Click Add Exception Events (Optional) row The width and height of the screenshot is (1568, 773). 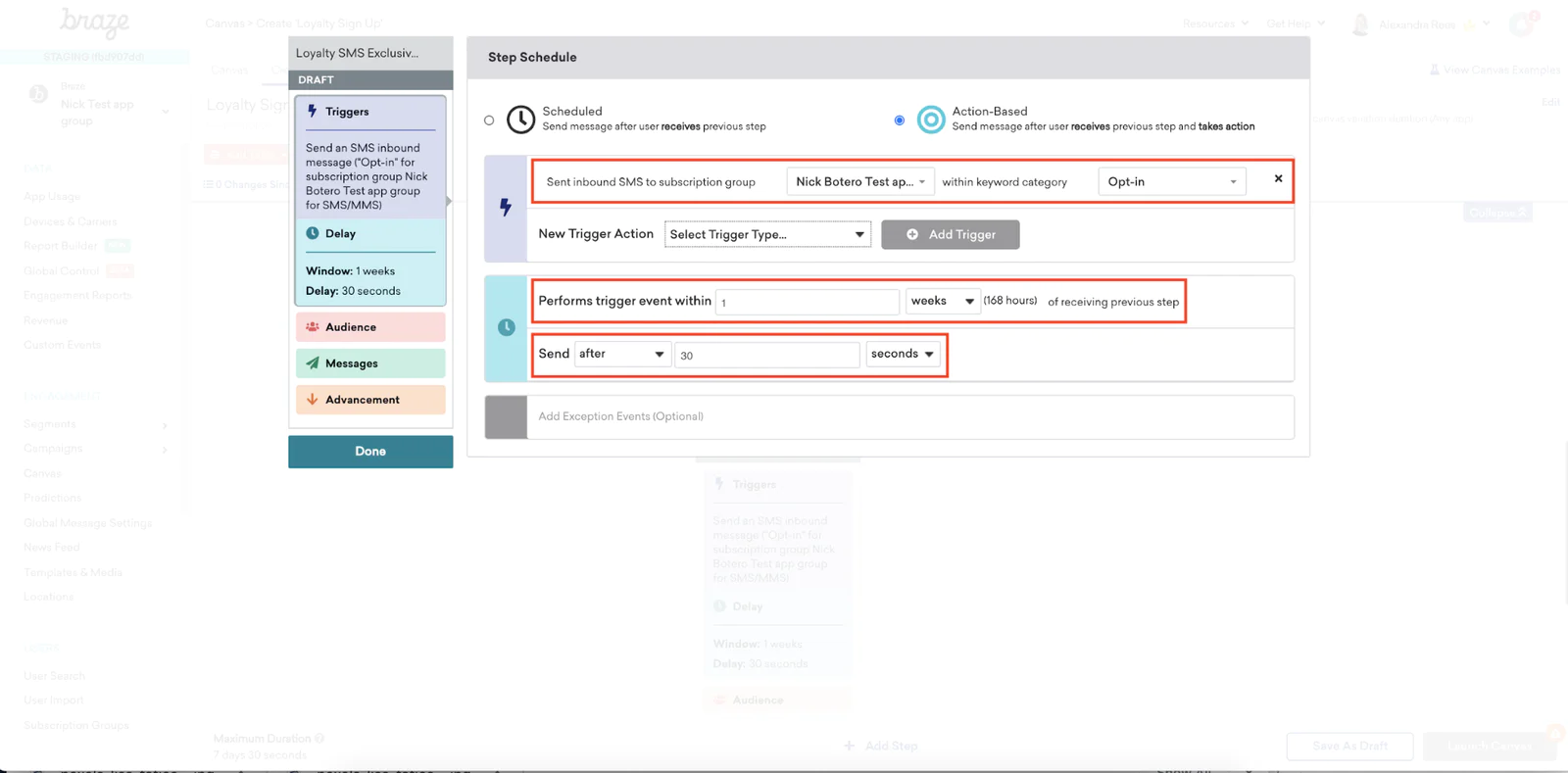[910, 416]
